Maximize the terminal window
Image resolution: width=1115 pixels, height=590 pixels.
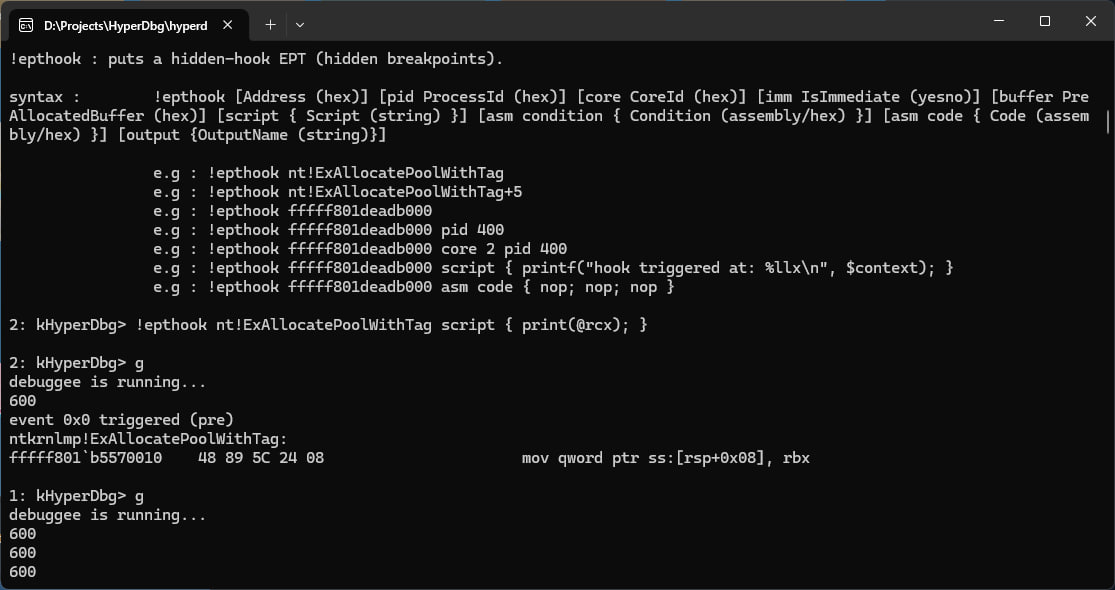(x=1044, y=21)
